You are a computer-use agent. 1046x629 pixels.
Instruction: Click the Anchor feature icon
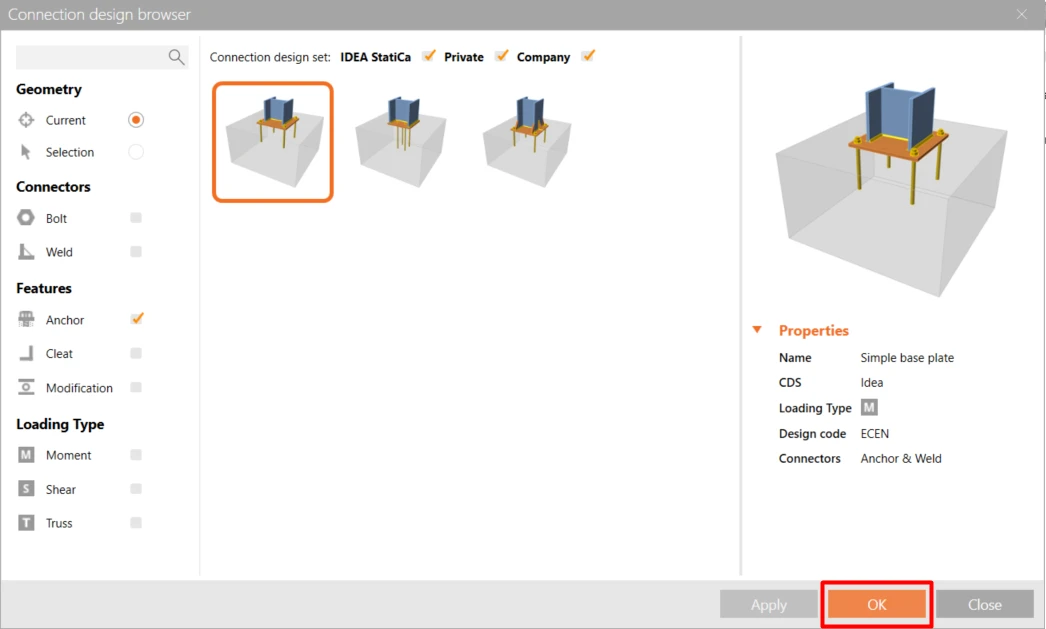(x=26, y=320)
